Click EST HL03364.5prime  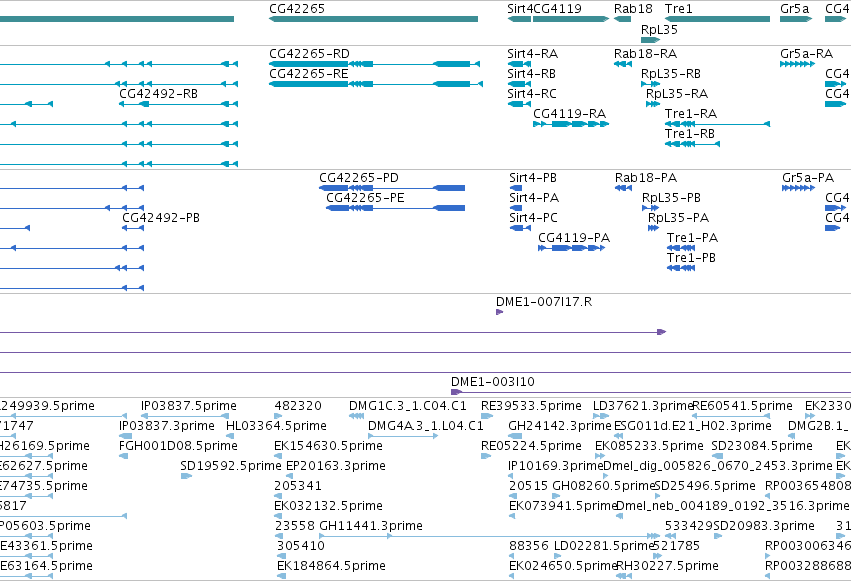pos(230,436)
